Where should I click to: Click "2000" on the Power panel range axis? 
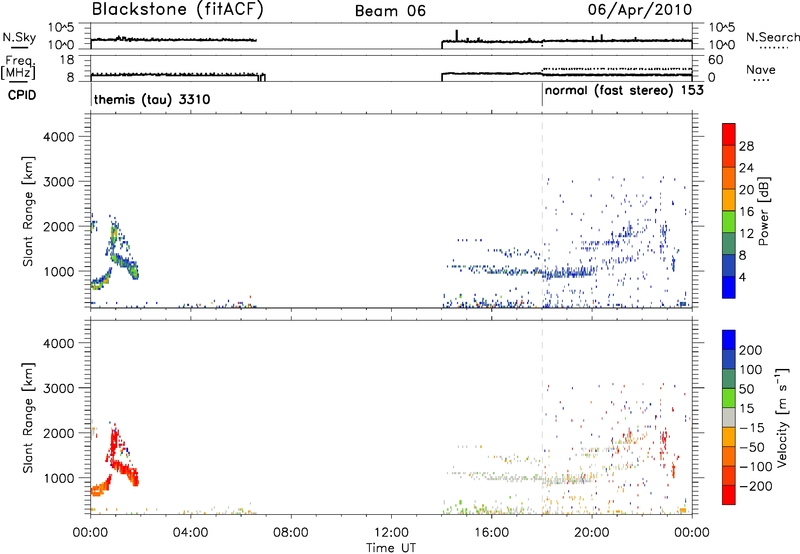[59, 226]
